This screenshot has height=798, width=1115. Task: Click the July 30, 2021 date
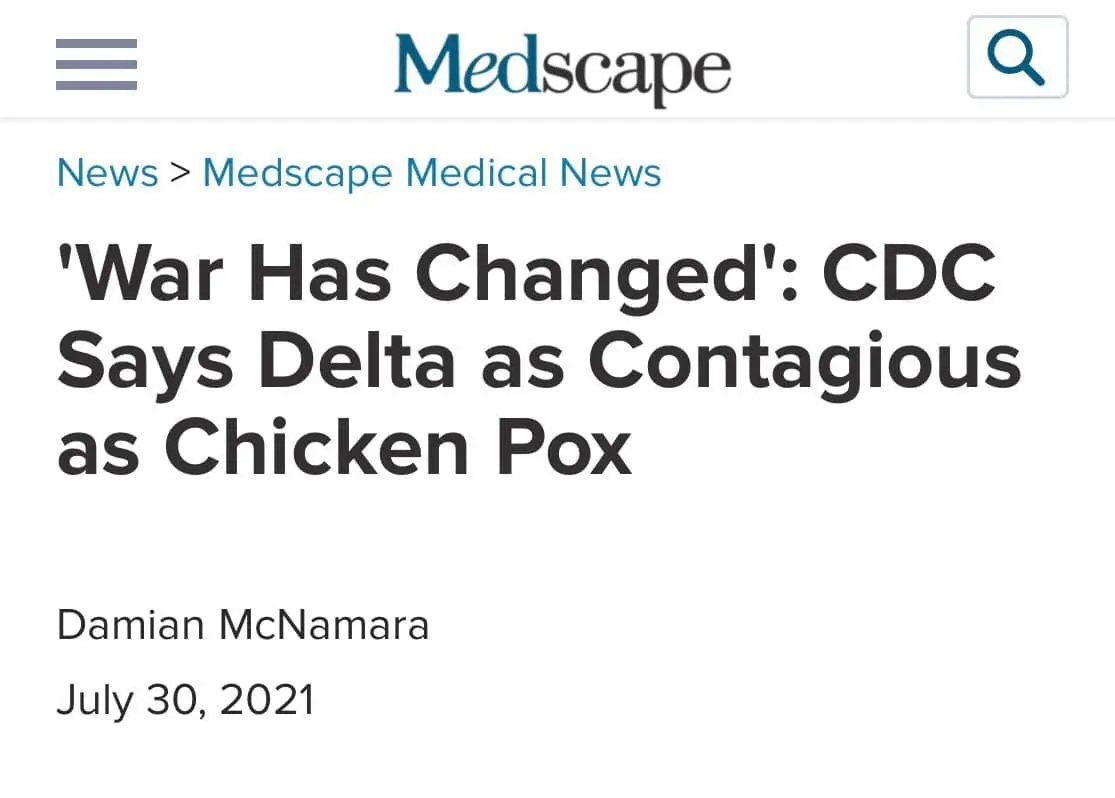[186, 700]
